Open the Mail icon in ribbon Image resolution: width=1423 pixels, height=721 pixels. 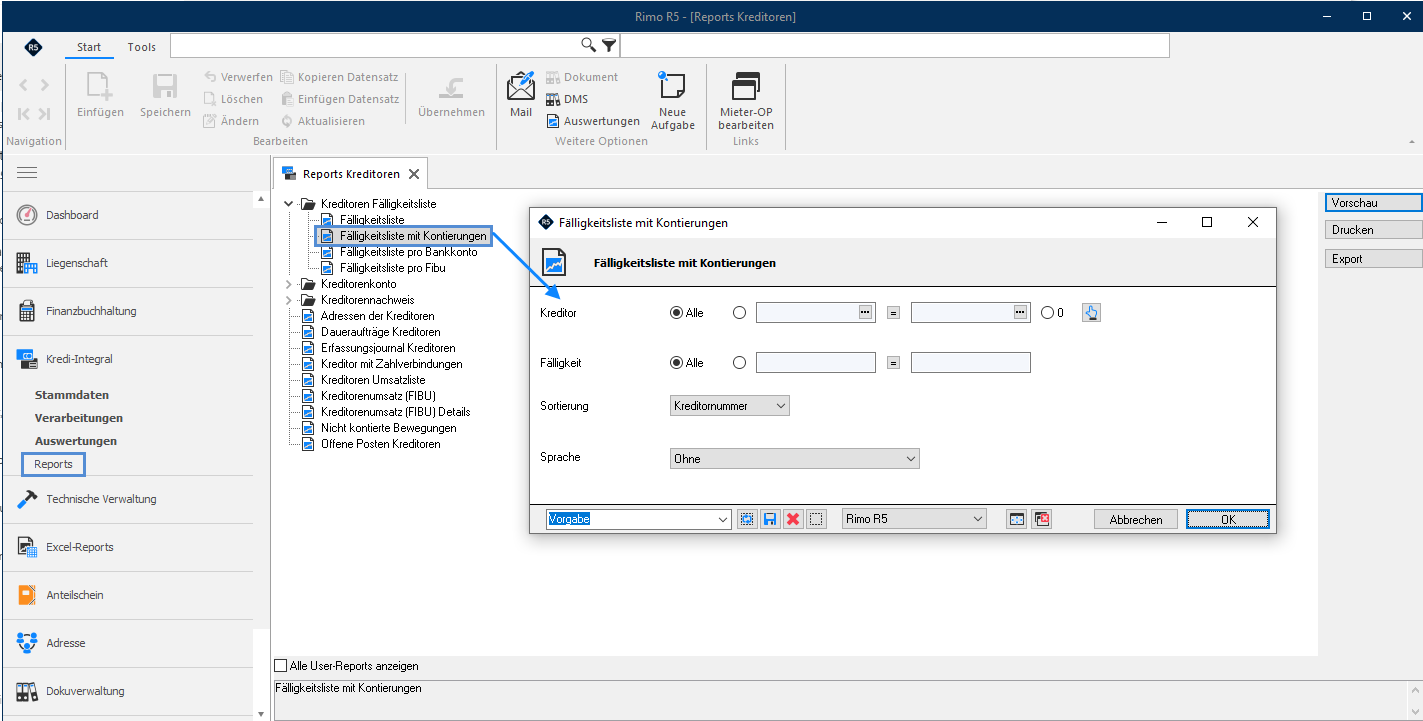521,86
